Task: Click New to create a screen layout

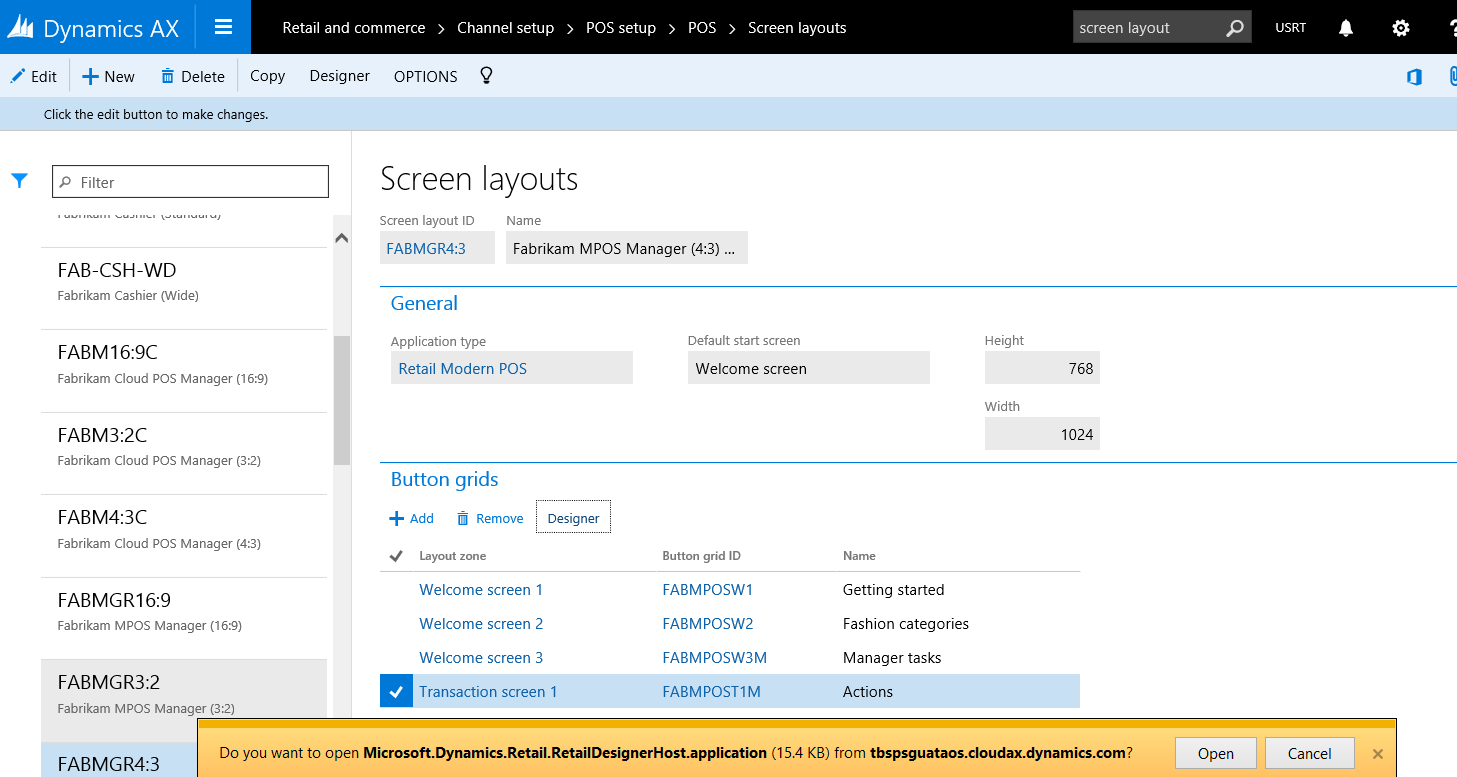Action: pos(108,76)
